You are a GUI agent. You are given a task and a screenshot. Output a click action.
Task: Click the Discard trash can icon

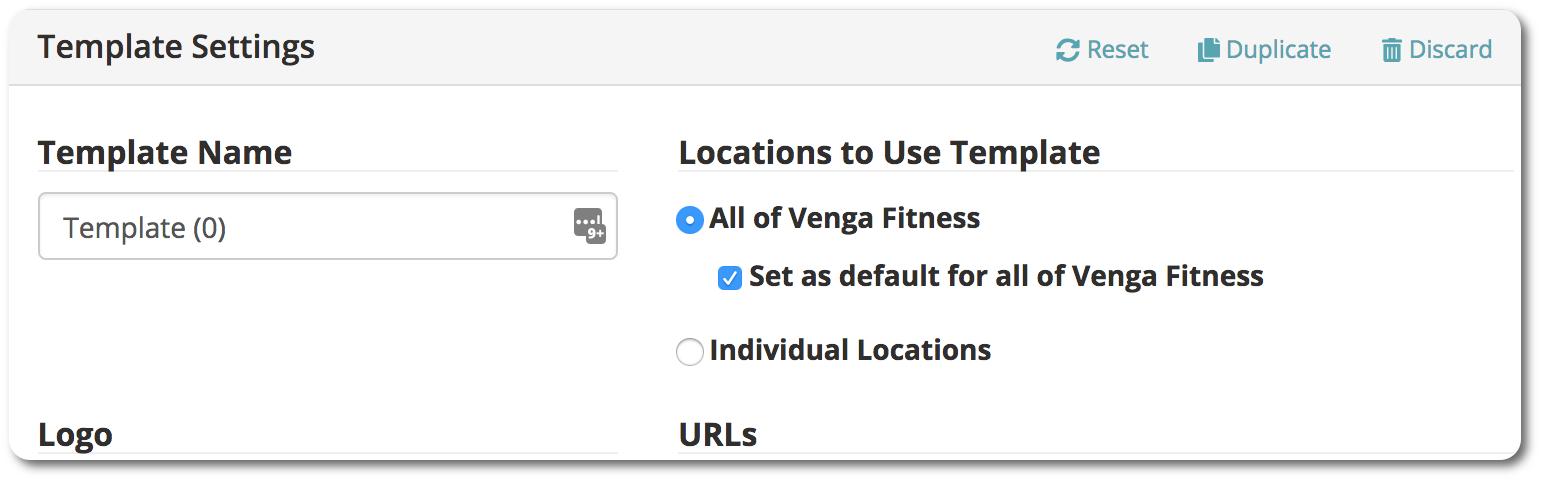[1392, 50]
